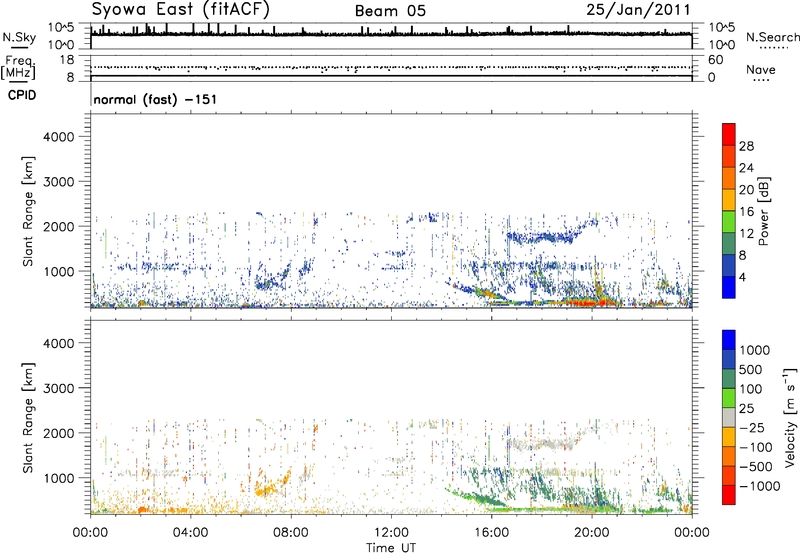Click the '60' Nave tick label

pyautogui.click(x=715, y=60)
